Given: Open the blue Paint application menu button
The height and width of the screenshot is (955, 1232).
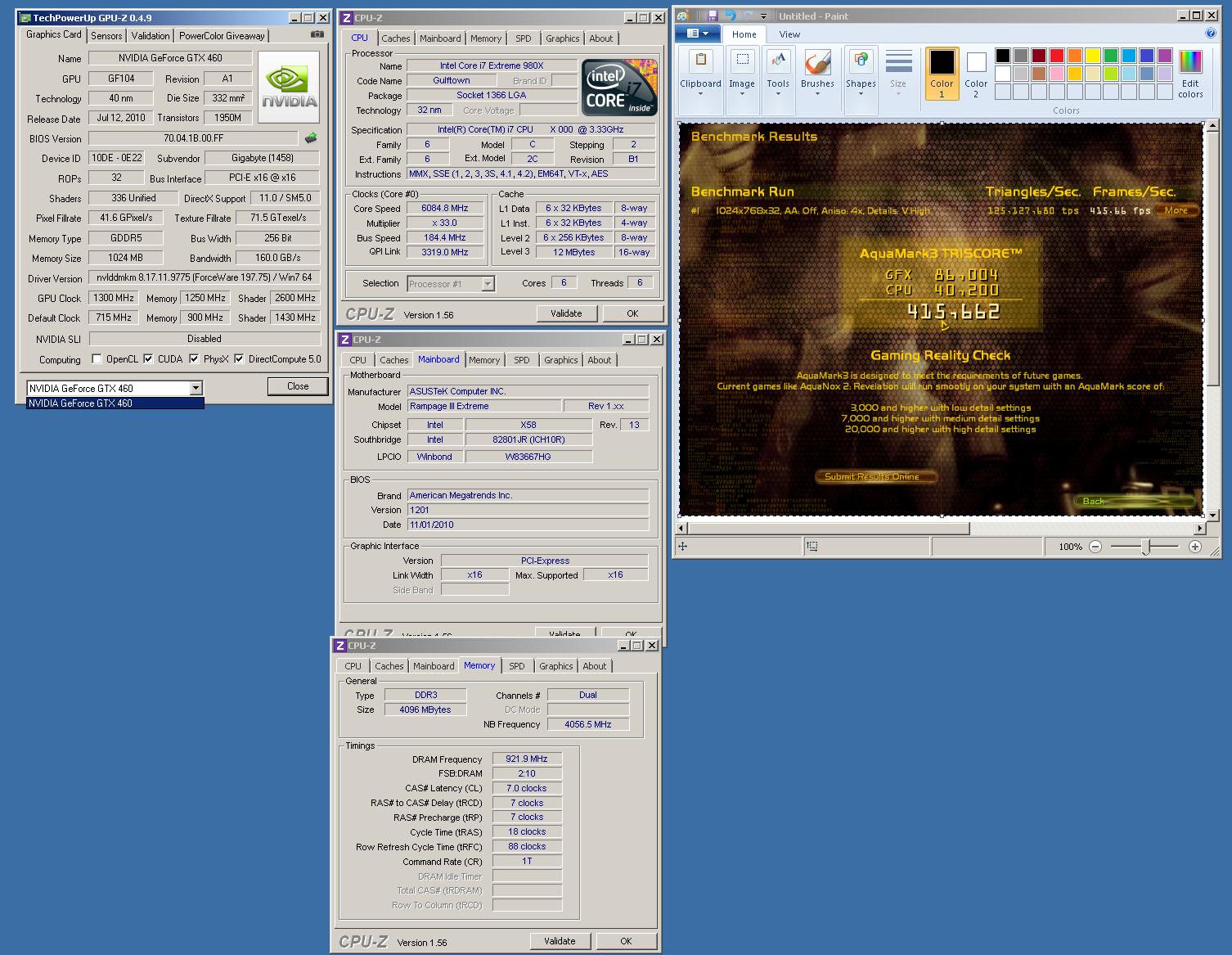Looking at the screenshot, I should (x=698, y=34).
